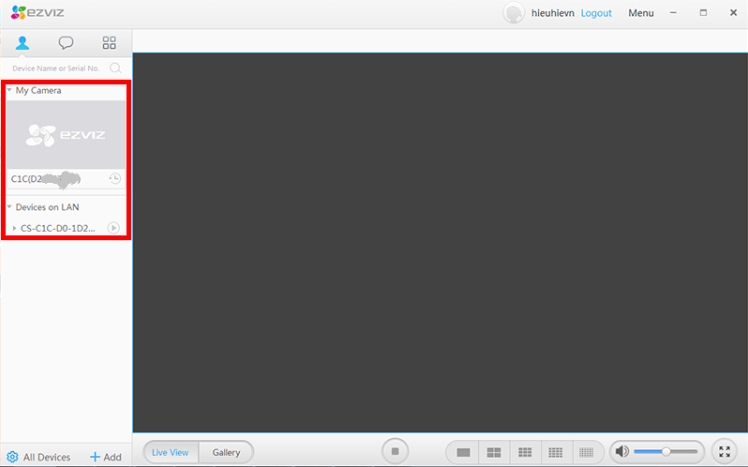Viewport: 748px width, 467px height.
Task: Open the messages speech bubble tab
Action: pos(66,43)
